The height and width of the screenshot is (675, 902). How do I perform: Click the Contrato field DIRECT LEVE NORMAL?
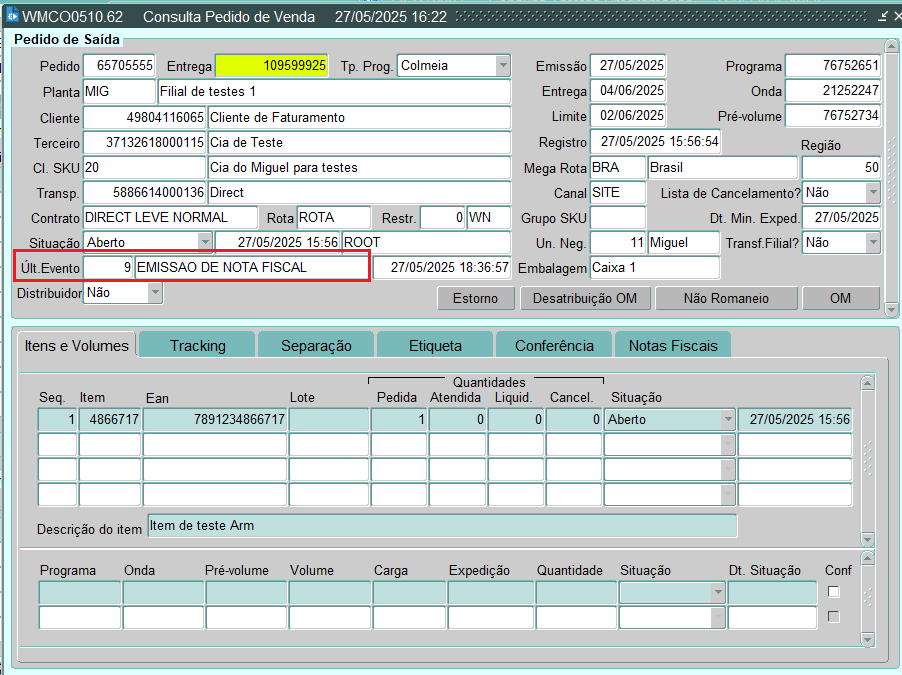click(170, 218)
